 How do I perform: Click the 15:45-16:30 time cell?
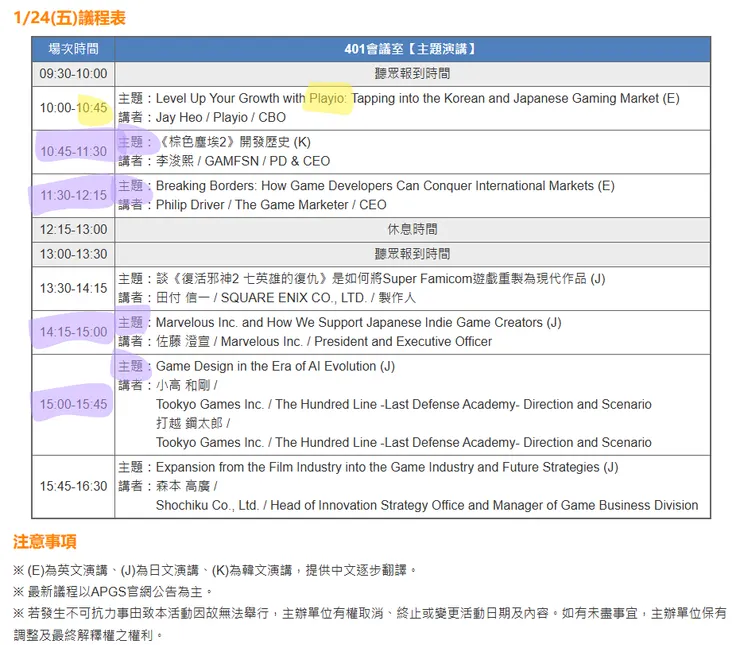73,486
